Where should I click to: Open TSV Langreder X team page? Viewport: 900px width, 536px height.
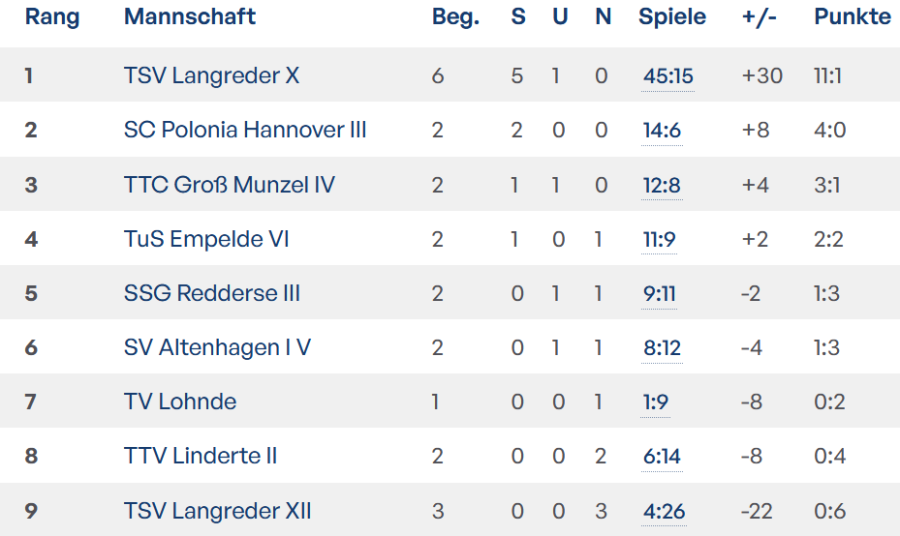tap(211, 76)
